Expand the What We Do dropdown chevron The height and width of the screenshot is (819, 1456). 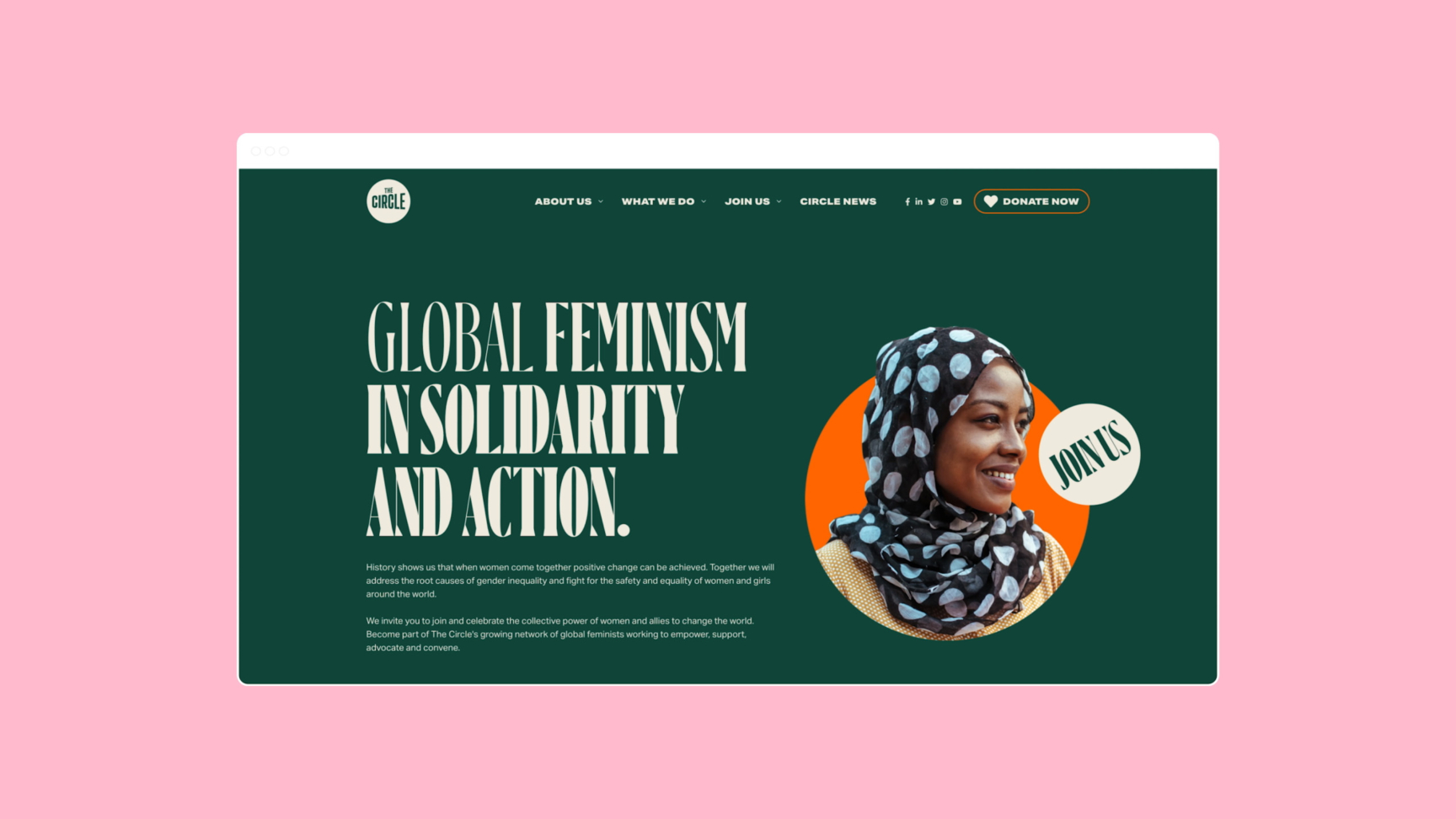(704, 202)
